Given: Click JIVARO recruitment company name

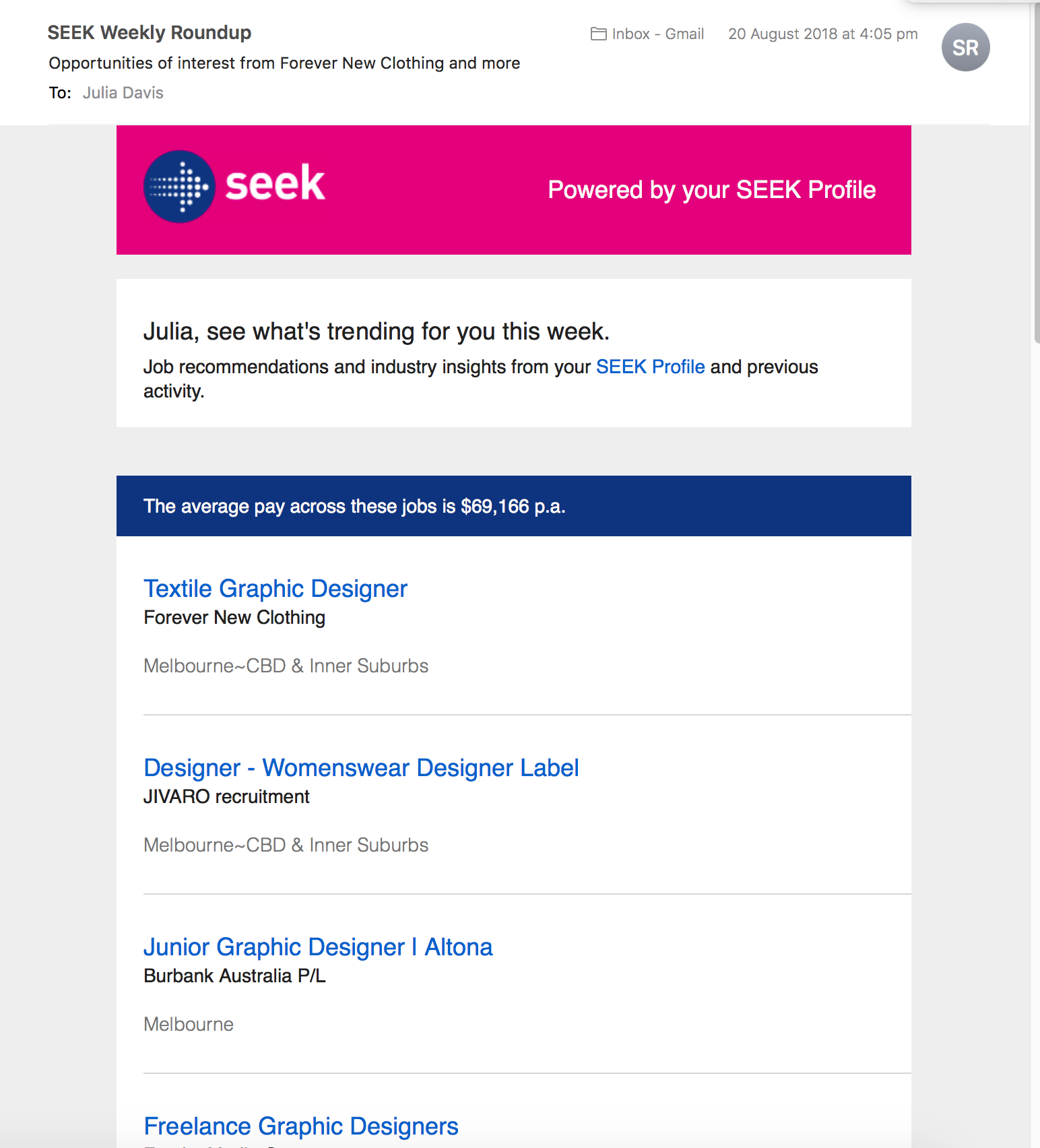Looking at the screenshot, I should pyautogui.click(x=226, y=796).
